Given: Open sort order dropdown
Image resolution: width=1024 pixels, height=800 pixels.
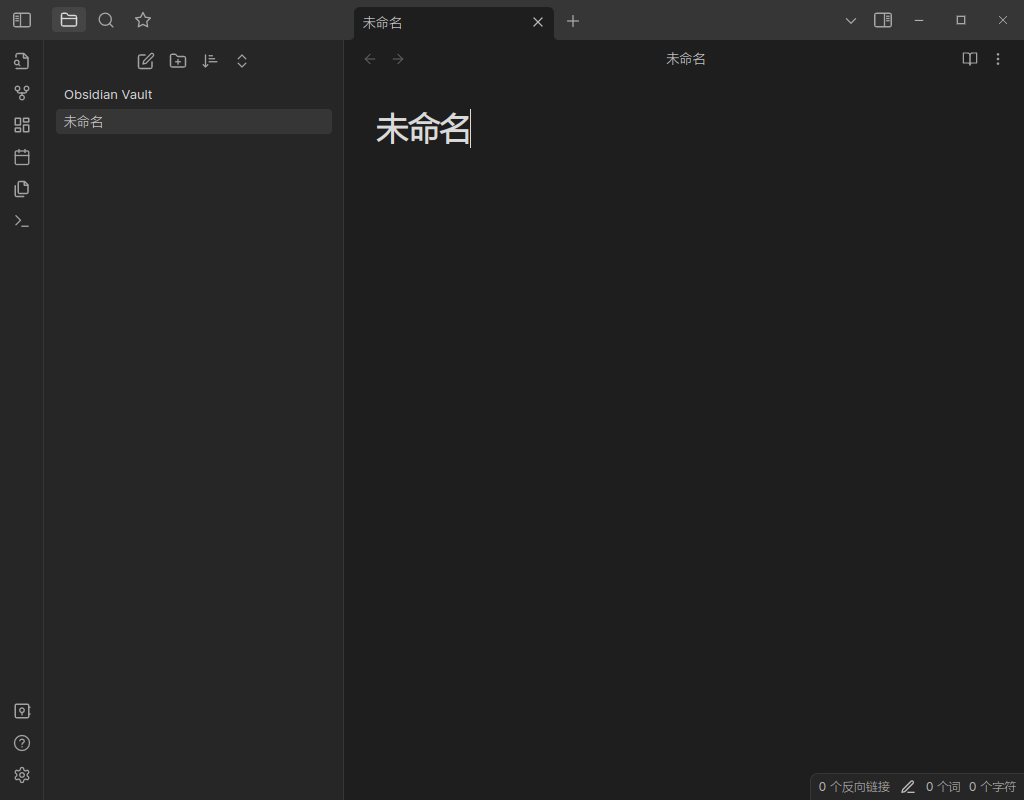Looking at the screenshot, I should [210, 61].
